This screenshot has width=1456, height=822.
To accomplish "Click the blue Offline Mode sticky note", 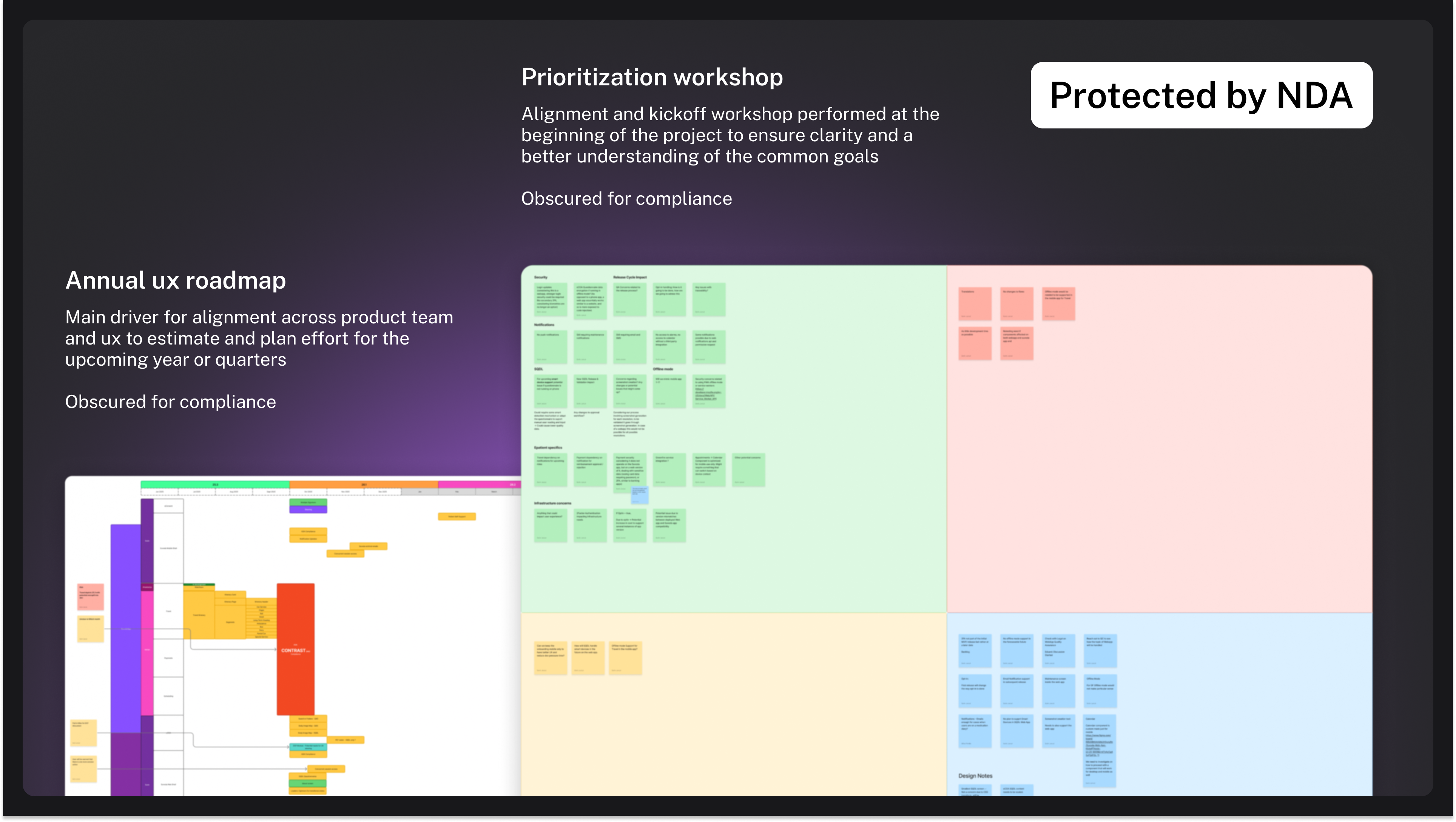I will 1100,691.
